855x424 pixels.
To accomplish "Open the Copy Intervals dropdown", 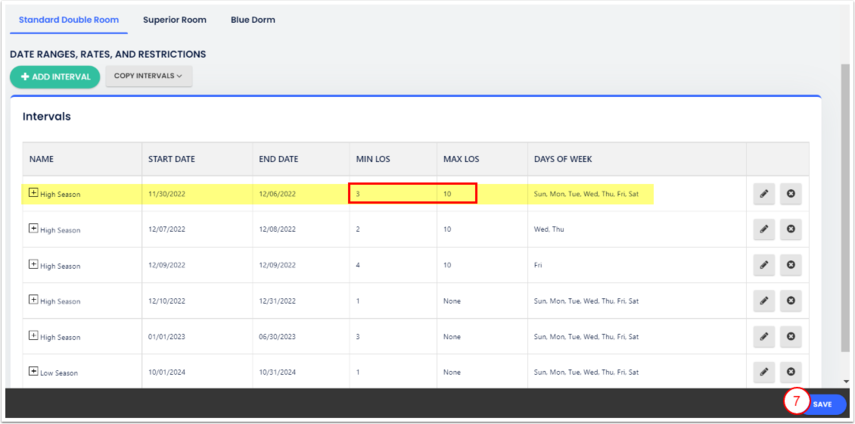I will point(148,76).
